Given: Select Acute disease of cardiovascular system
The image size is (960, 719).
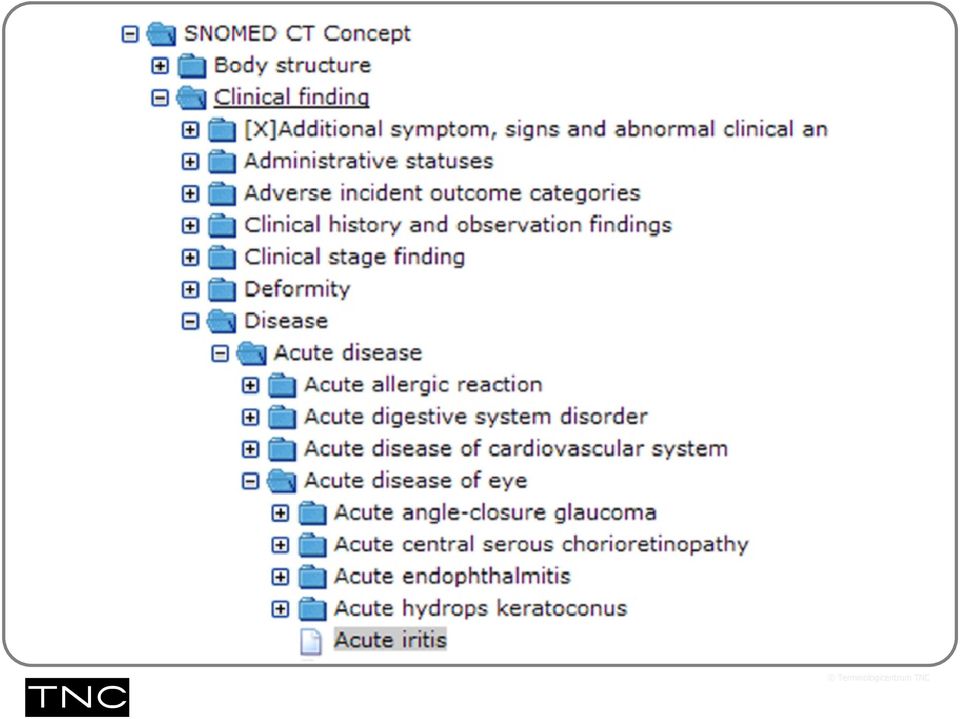Looking at the screenshot, I should click(x=516, y=449).
